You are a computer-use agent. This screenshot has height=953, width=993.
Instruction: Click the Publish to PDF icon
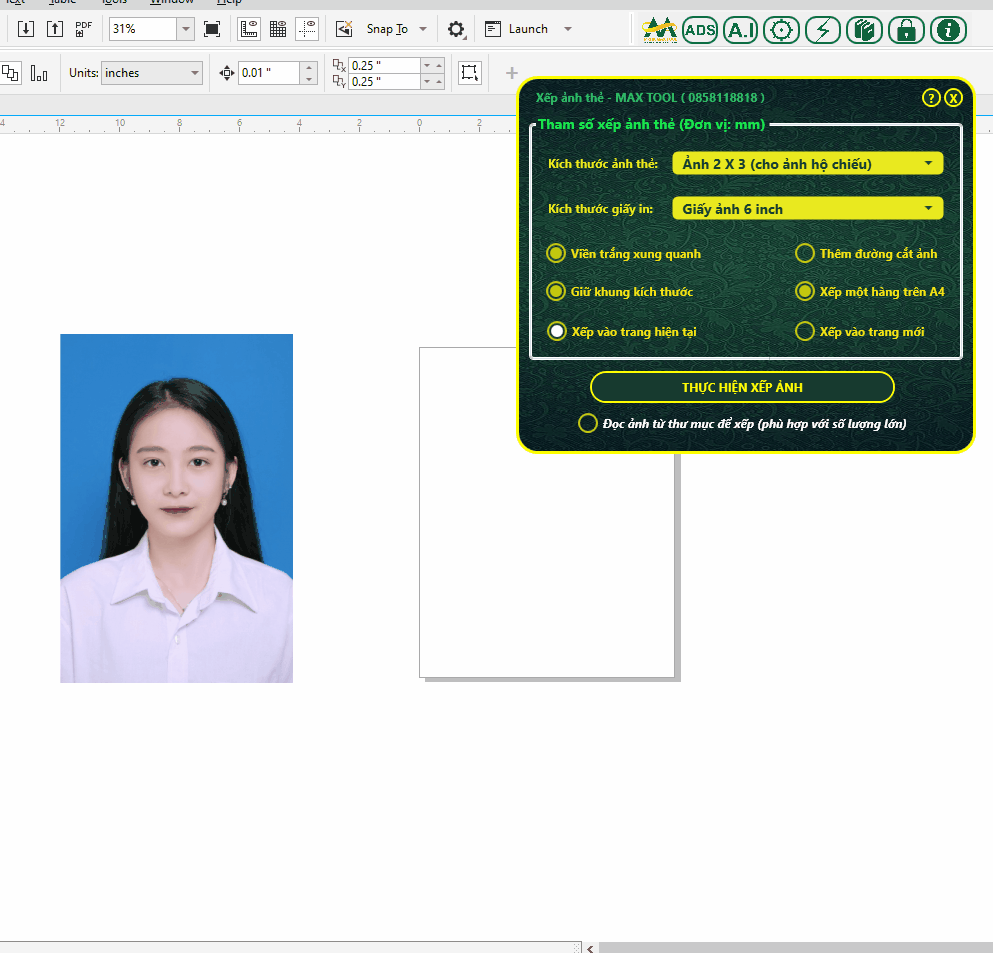pos(83,29)
